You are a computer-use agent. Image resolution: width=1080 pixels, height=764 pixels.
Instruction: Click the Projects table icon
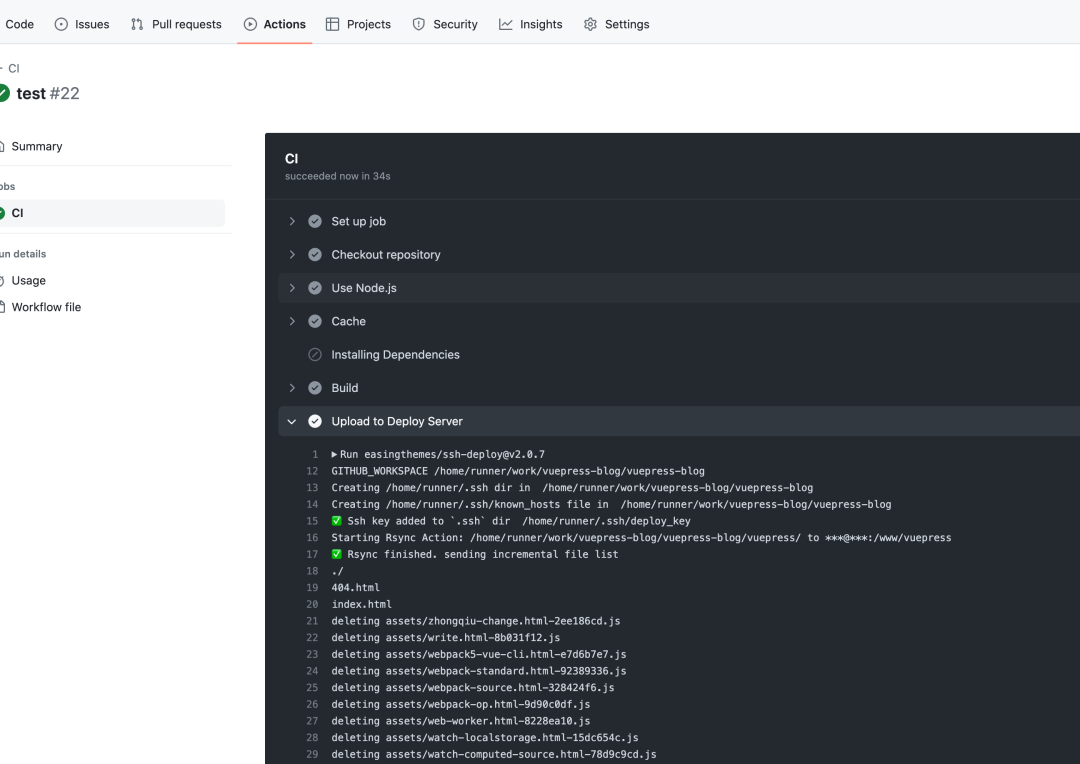[333, 24]
